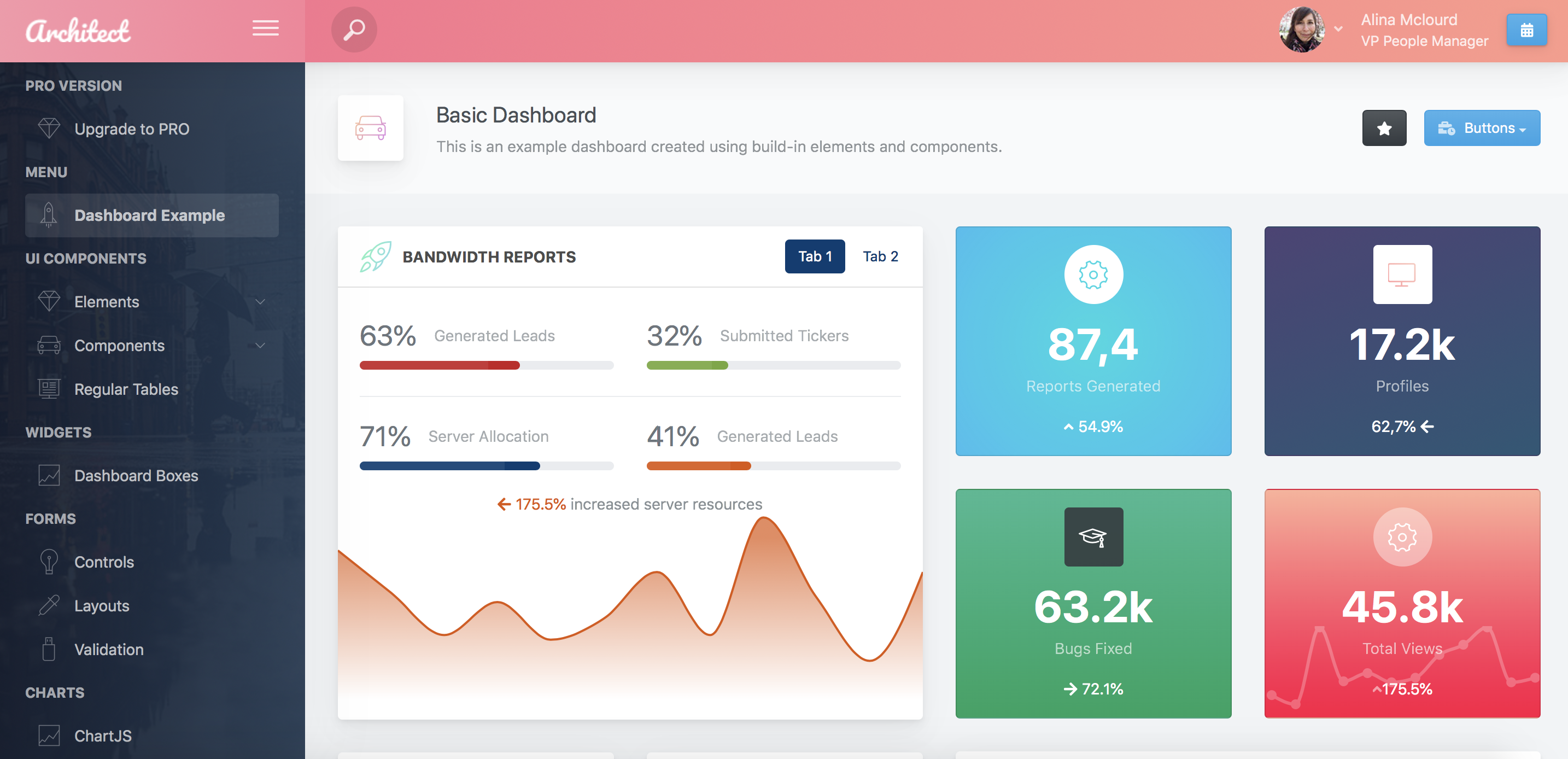Expand the Components menu item
Screen dimensions: 1568x759
[x=150, y=344]
